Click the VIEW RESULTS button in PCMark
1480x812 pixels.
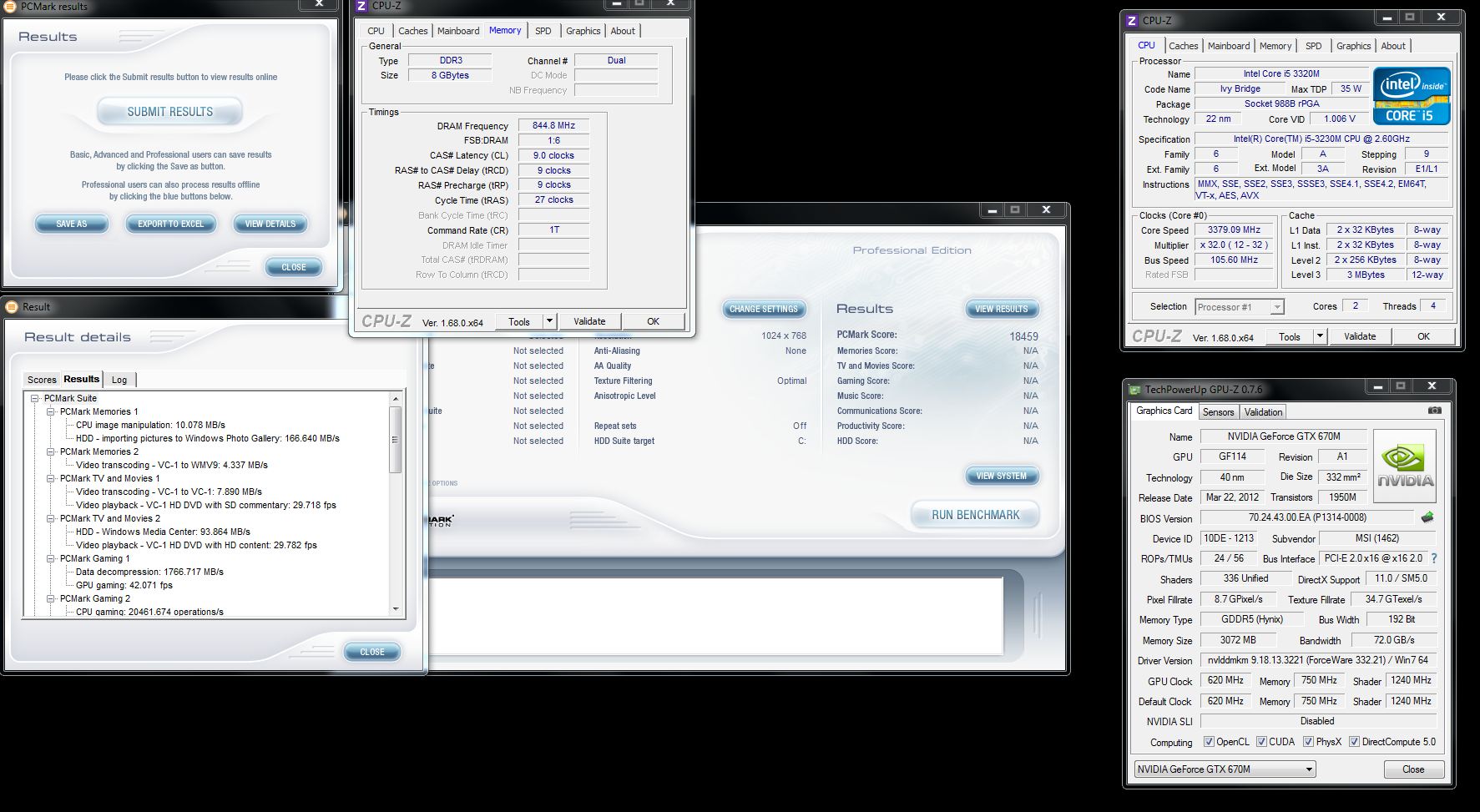[x=1002, y=309]
